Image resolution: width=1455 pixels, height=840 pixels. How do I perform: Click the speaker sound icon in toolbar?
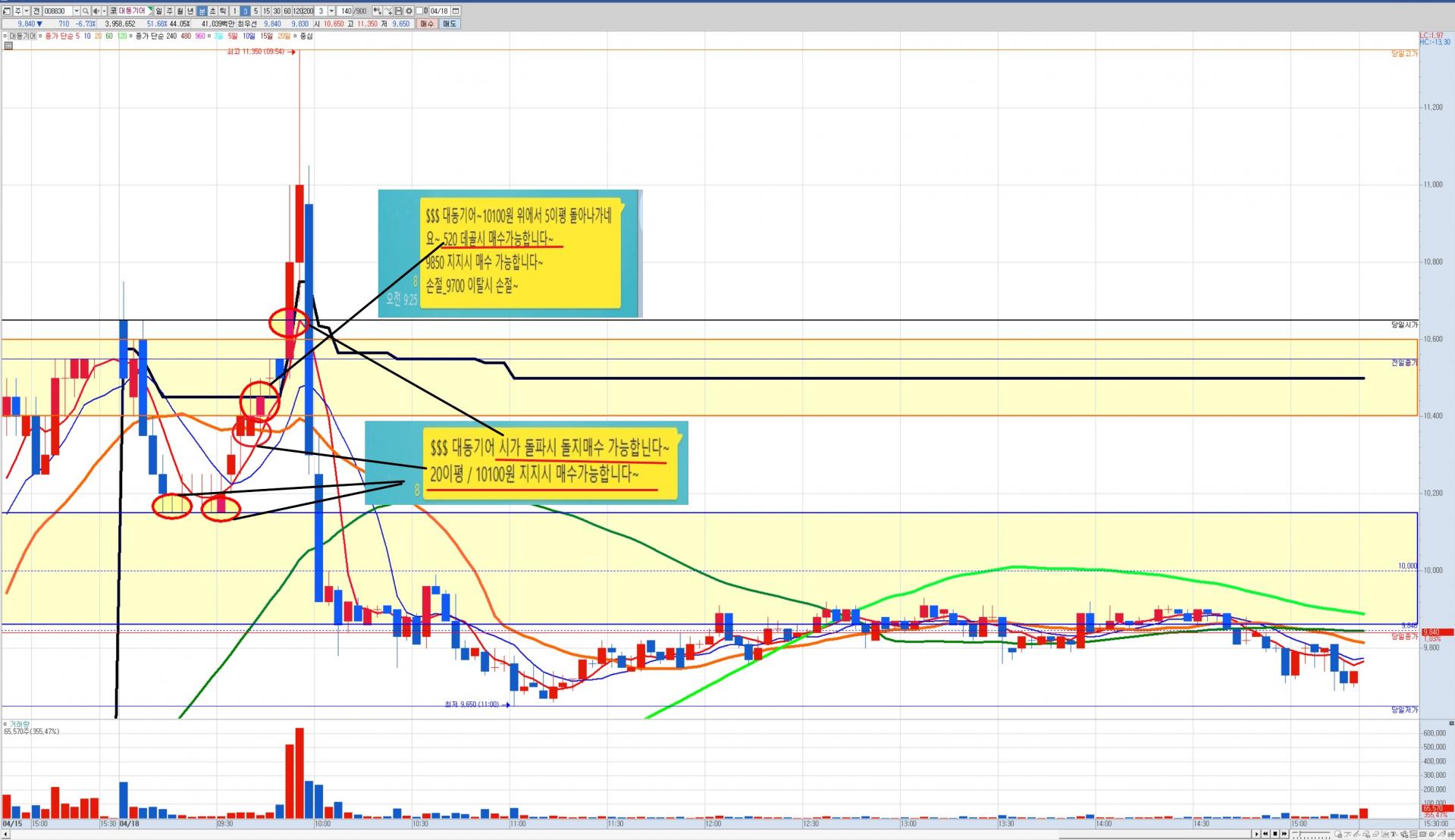click(96, 11)
